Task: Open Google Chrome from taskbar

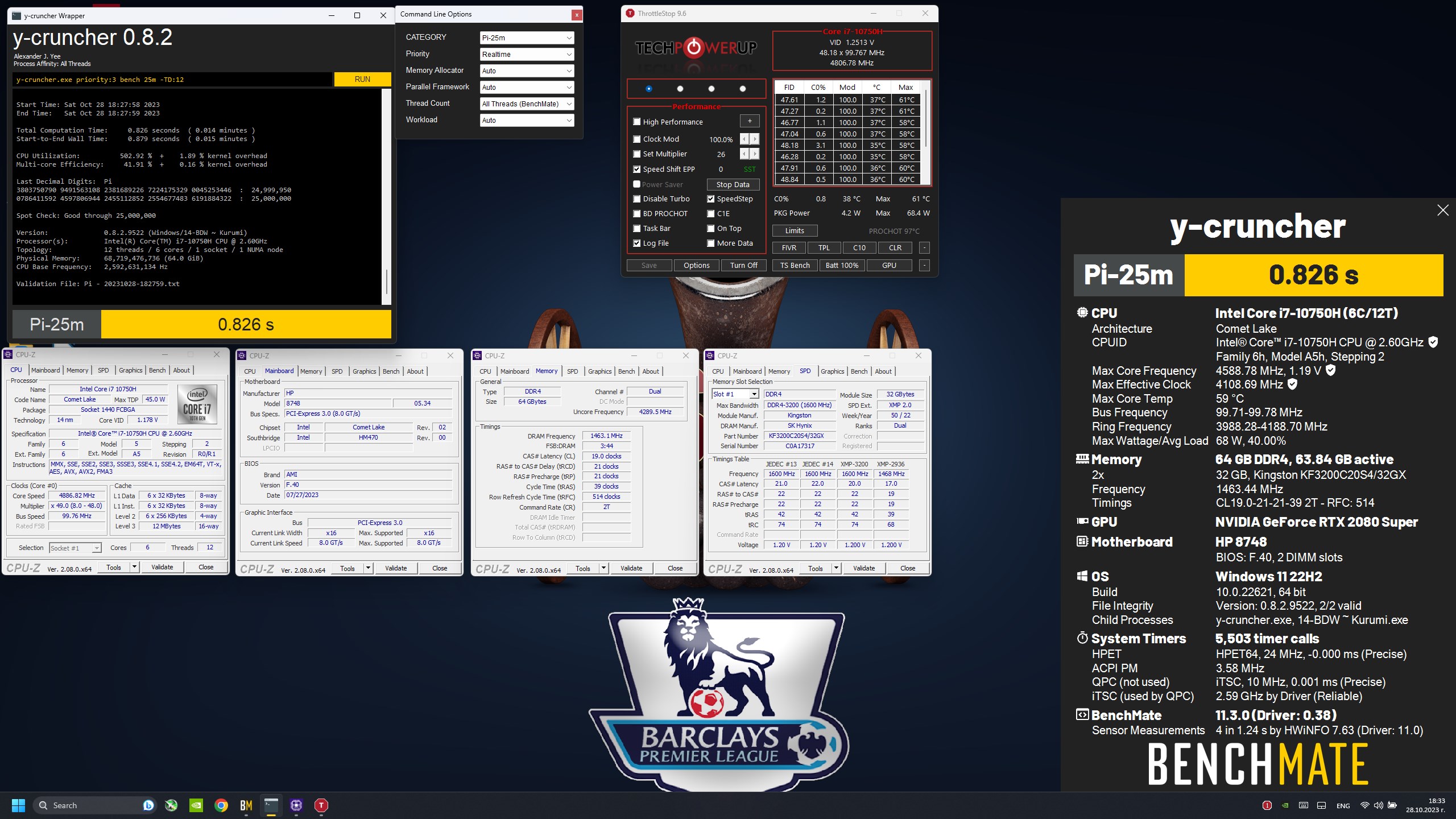Action: (221, 805)
